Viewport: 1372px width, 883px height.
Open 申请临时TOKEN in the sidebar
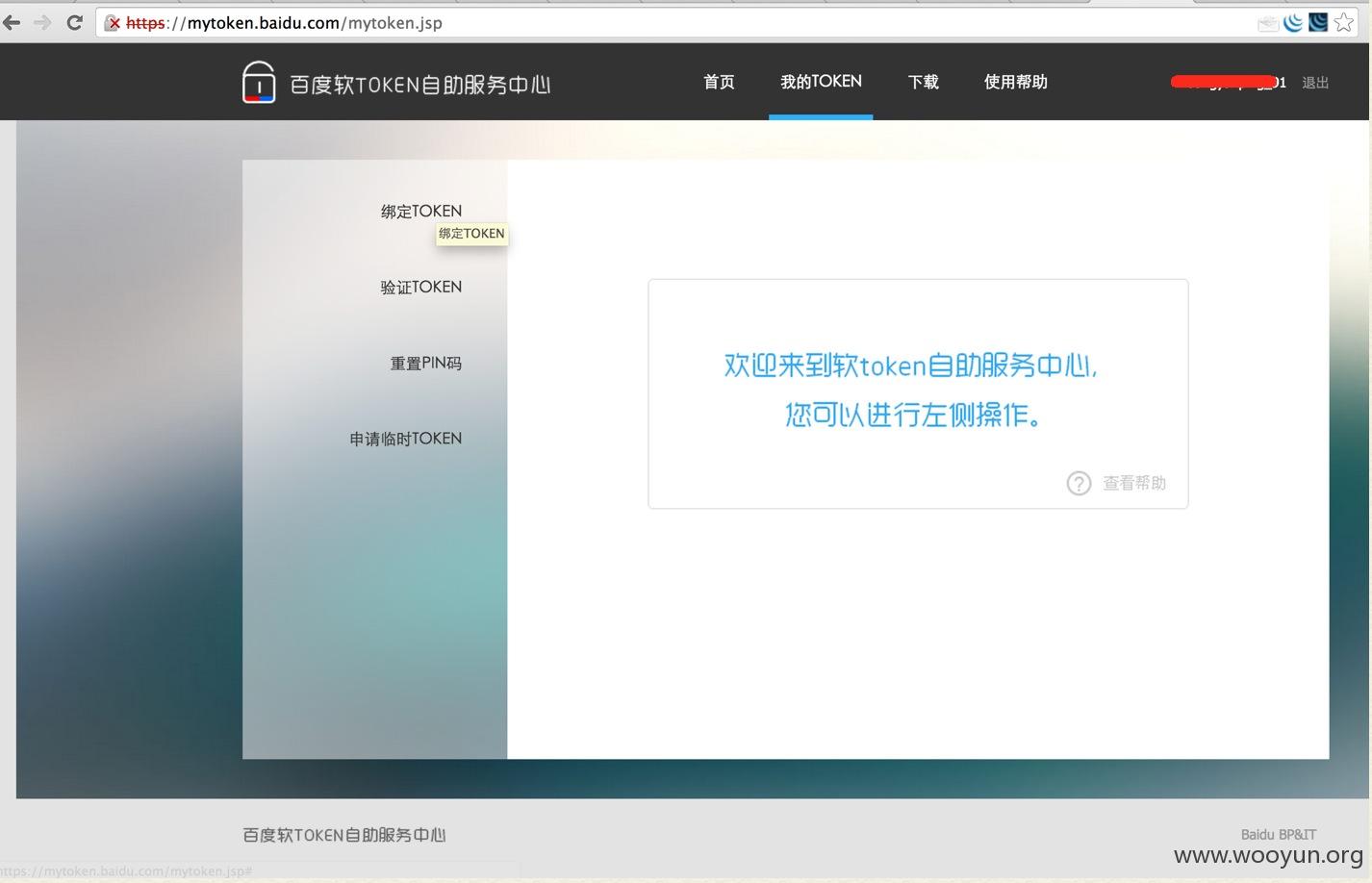click(x=405, y=439)
